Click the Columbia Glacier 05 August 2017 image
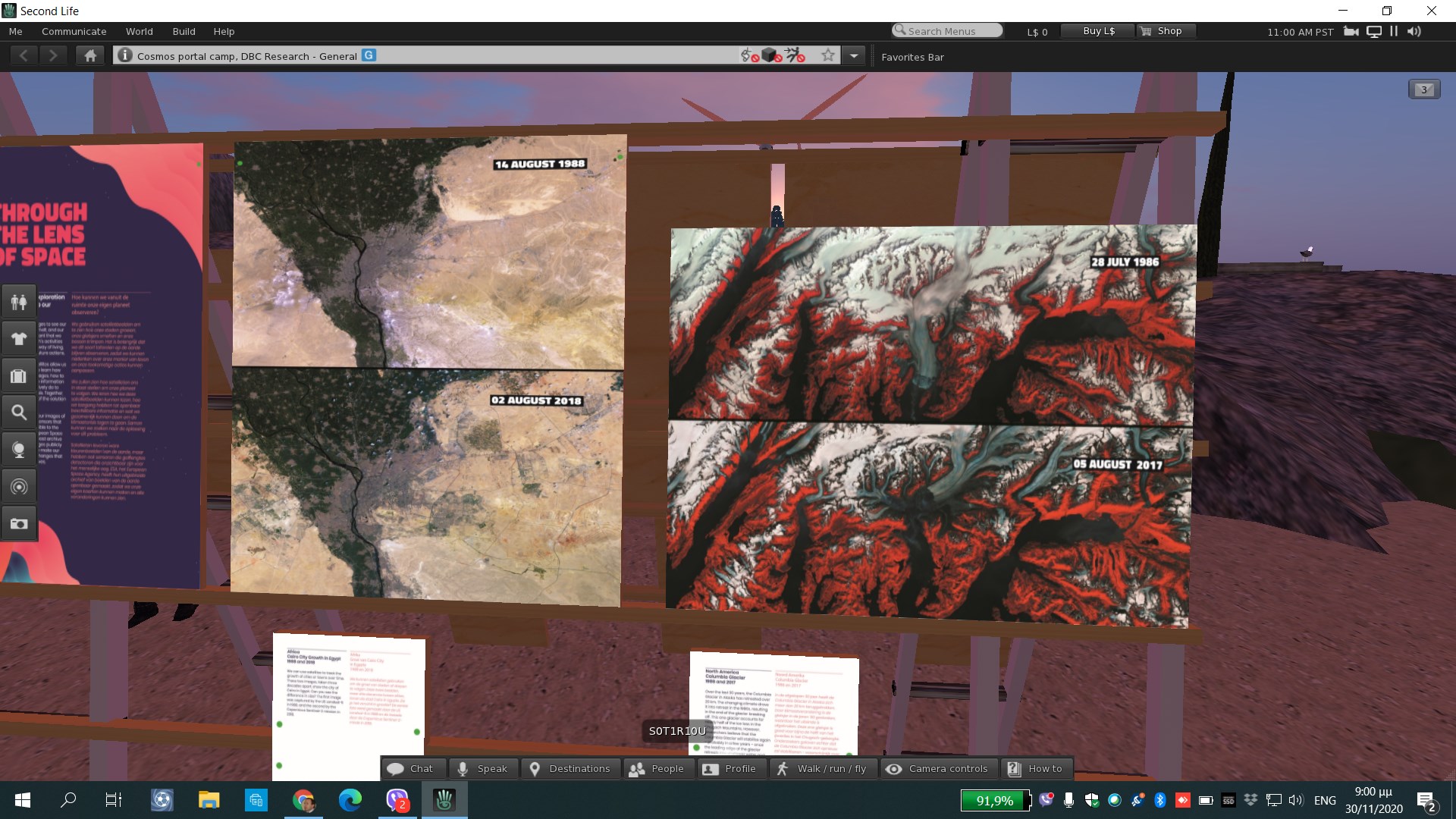The height and width of the screenshot is (819, 1456). click(x=929, y=523)
